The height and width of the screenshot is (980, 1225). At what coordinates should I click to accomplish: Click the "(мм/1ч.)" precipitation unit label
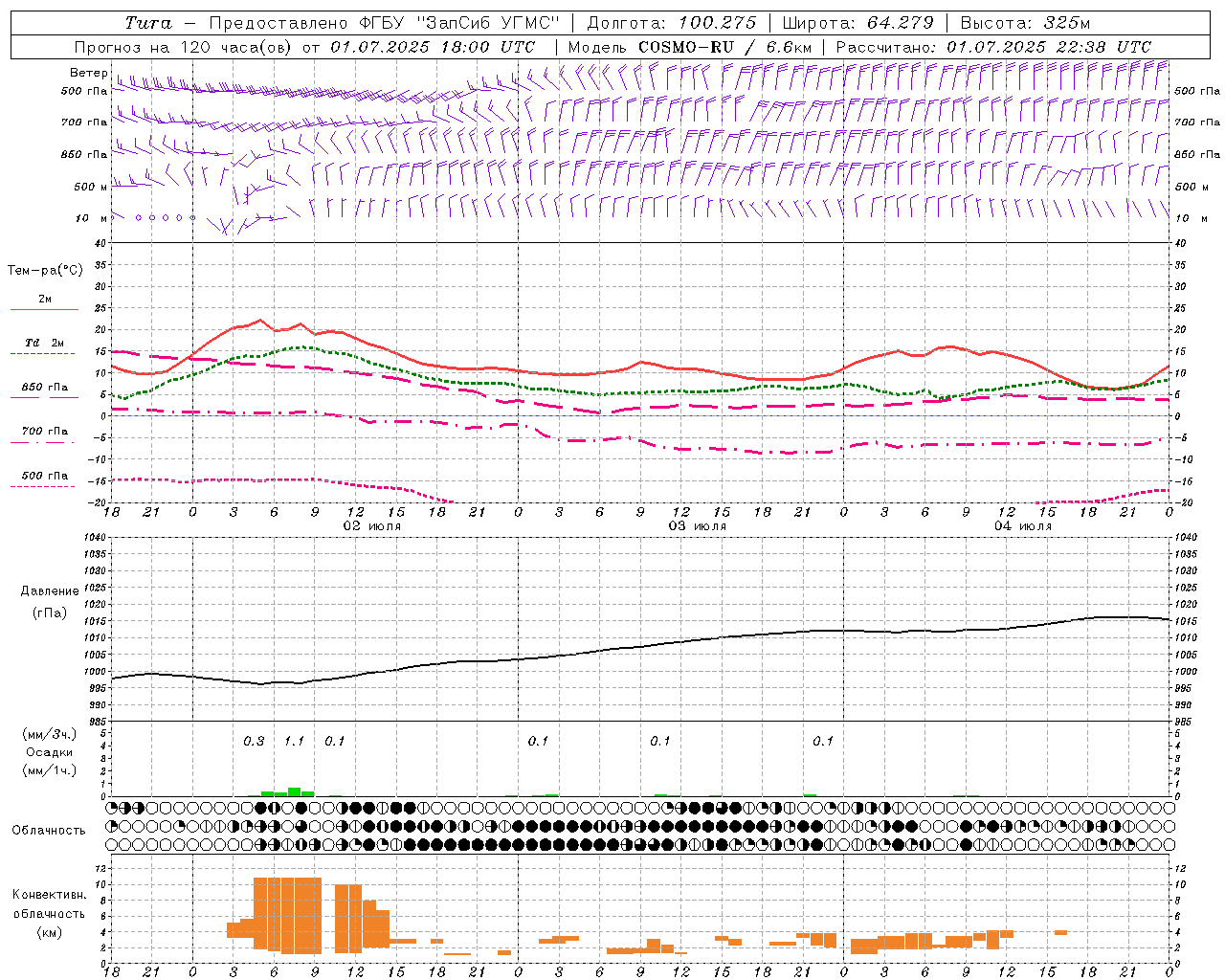click(x=50, y=770)
